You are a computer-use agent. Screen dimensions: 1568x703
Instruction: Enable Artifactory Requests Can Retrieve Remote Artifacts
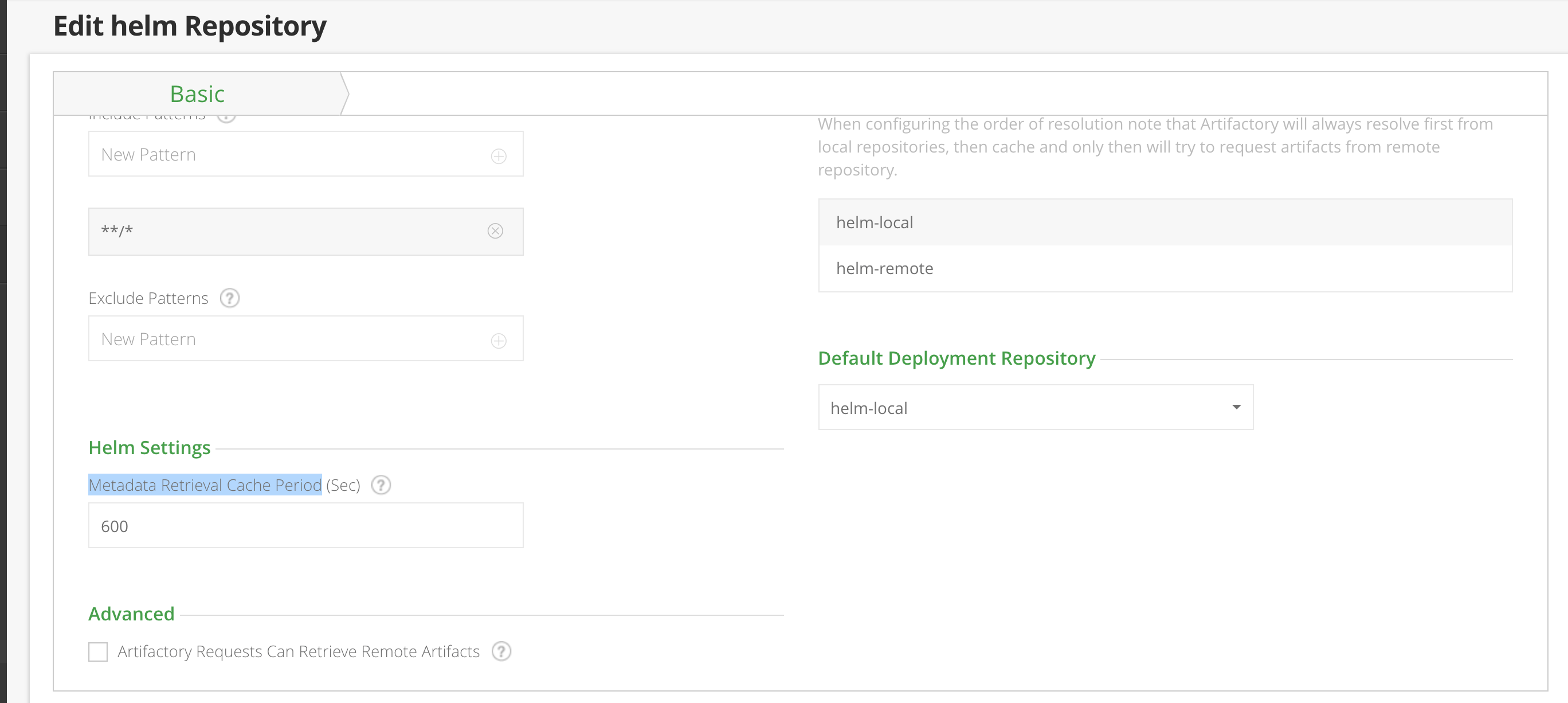[97, 652]
